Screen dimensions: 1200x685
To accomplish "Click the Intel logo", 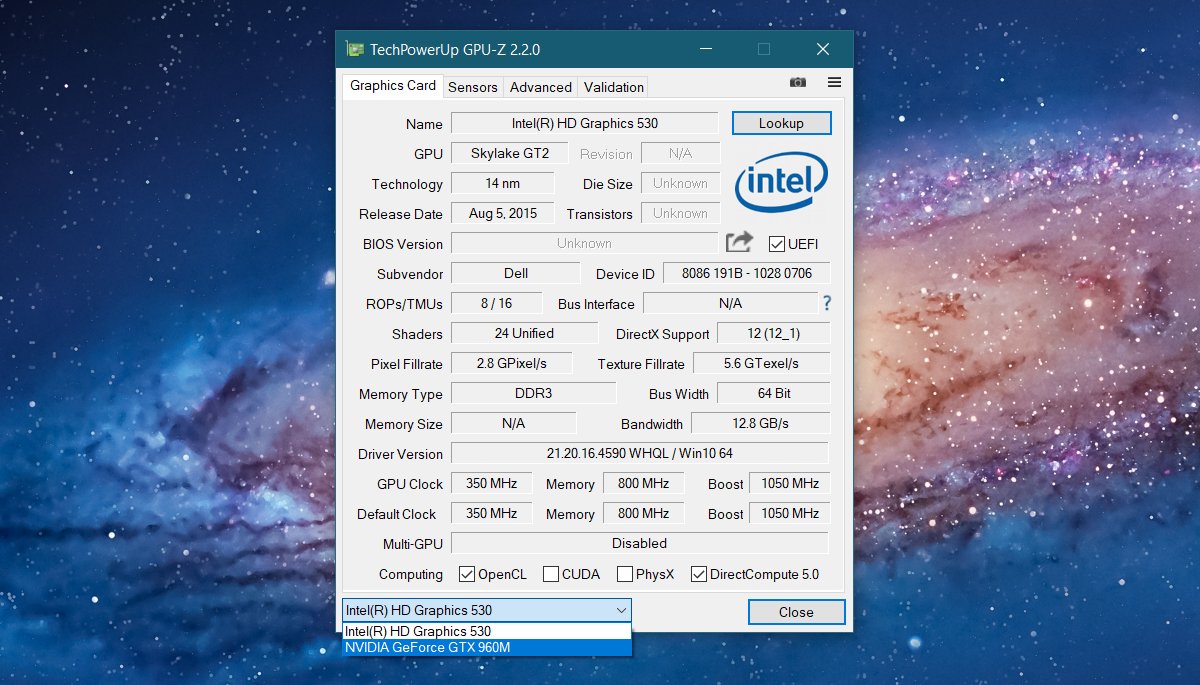I will 781,184.
